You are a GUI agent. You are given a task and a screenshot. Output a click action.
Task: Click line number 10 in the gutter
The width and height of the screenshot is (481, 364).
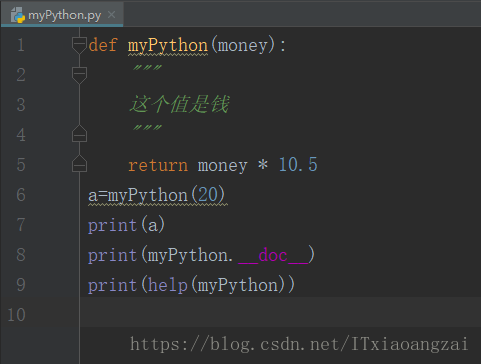pyautogui.click(x=16, y=315)
